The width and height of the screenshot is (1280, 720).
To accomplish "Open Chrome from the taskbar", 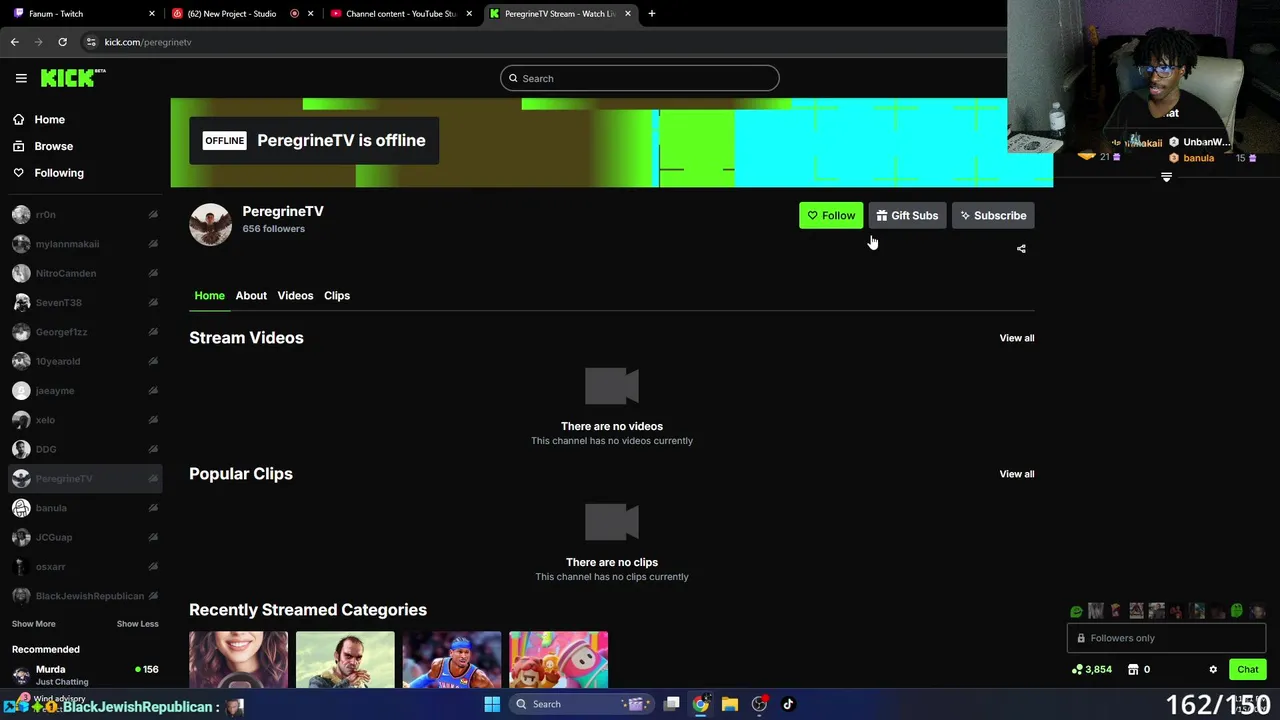I will click(701, 704).
